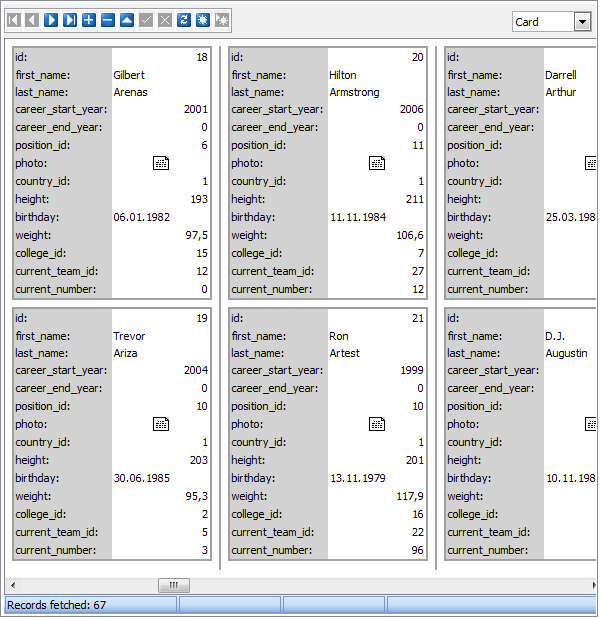The image size is (600, 618).
Task: Post edit with the checkmark button
Action: (146, 20)
